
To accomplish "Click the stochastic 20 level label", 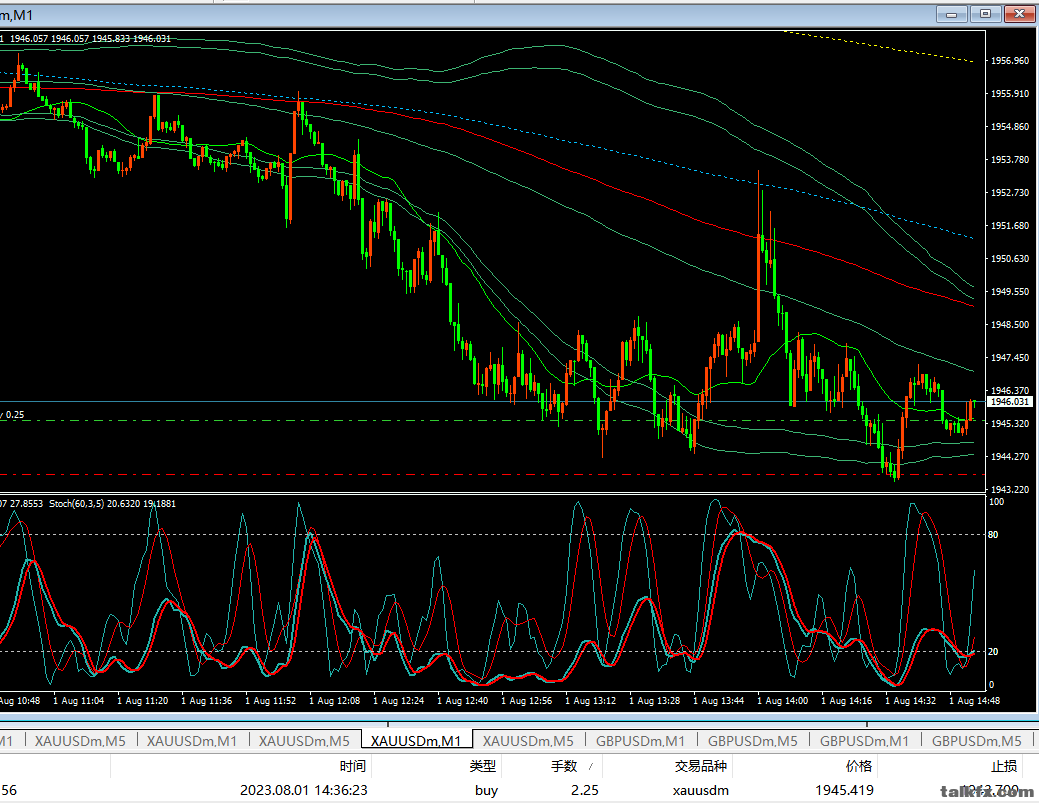I will (x=993, y=651).
